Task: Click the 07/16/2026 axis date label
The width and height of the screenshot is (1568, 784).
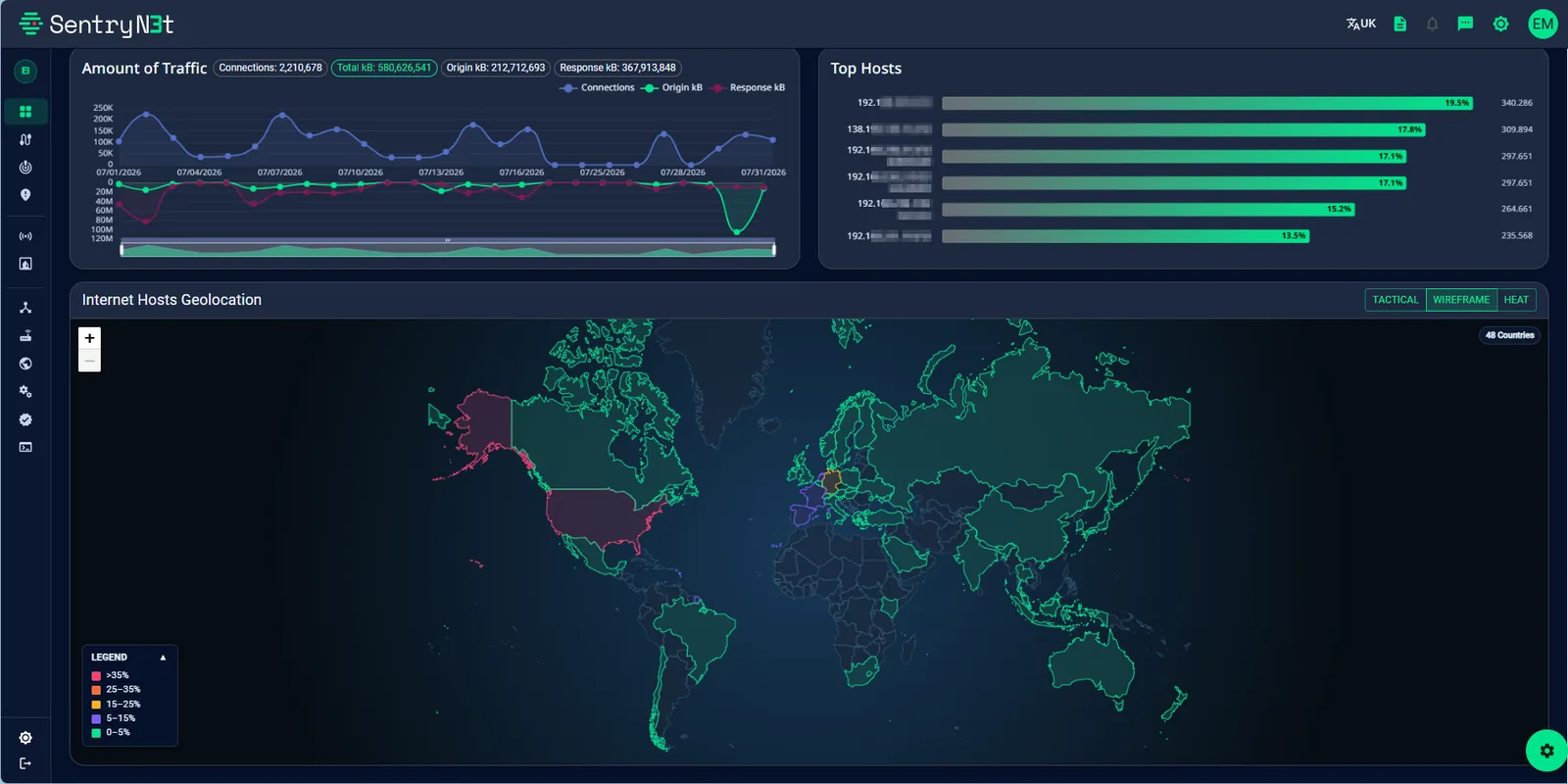Action: (521, 172)
